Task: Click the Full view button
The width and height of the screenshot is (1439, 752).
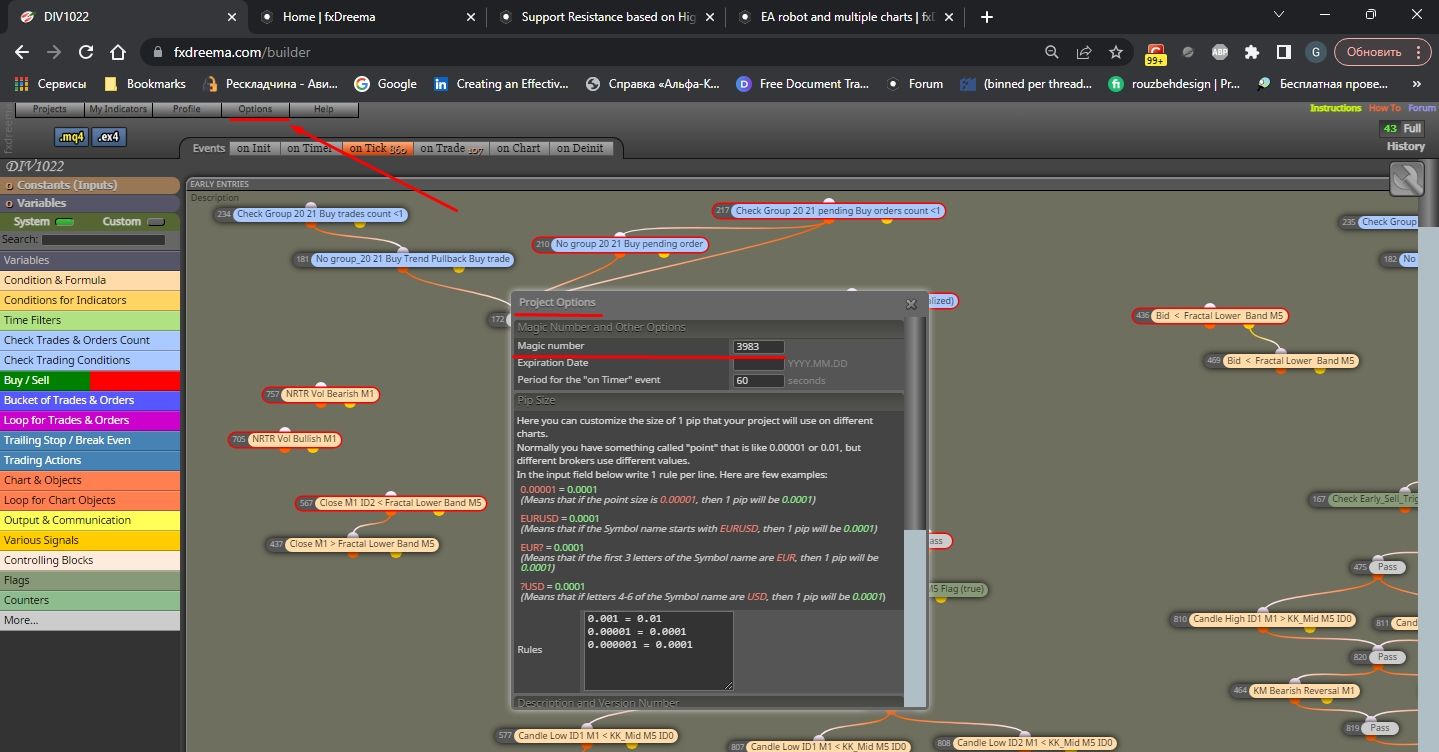Action: (1412, 128)
